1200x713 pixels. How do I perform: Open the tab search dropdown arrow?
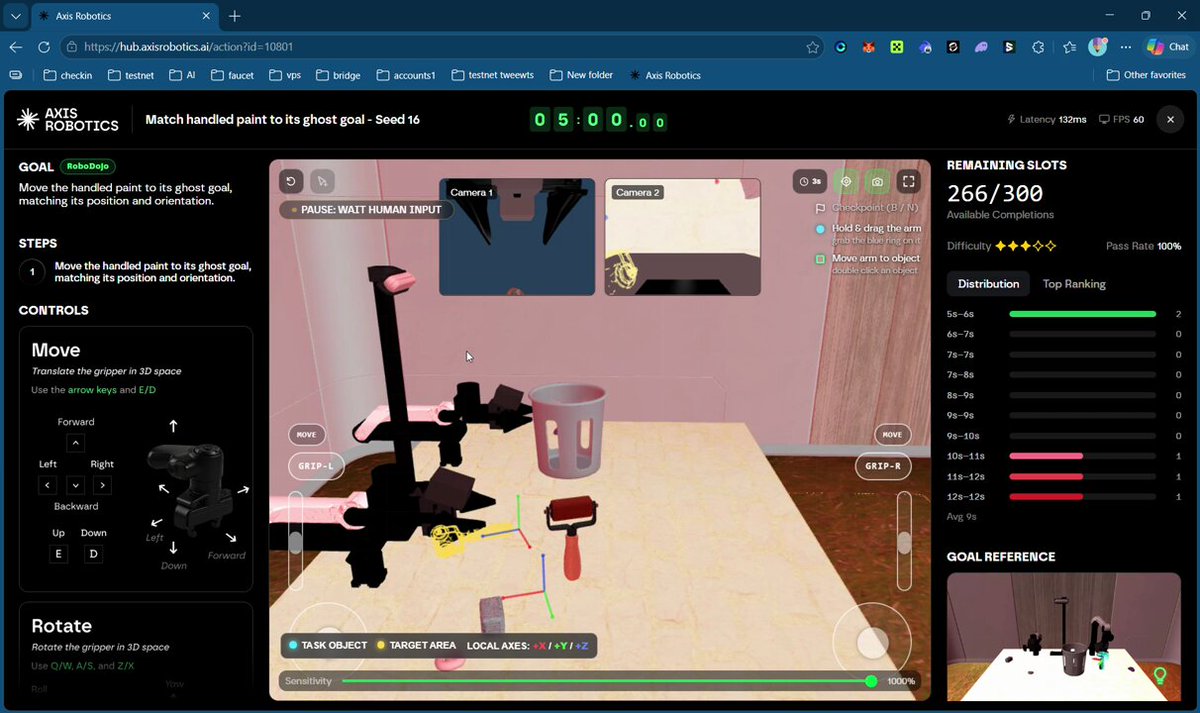pos(16,16)
